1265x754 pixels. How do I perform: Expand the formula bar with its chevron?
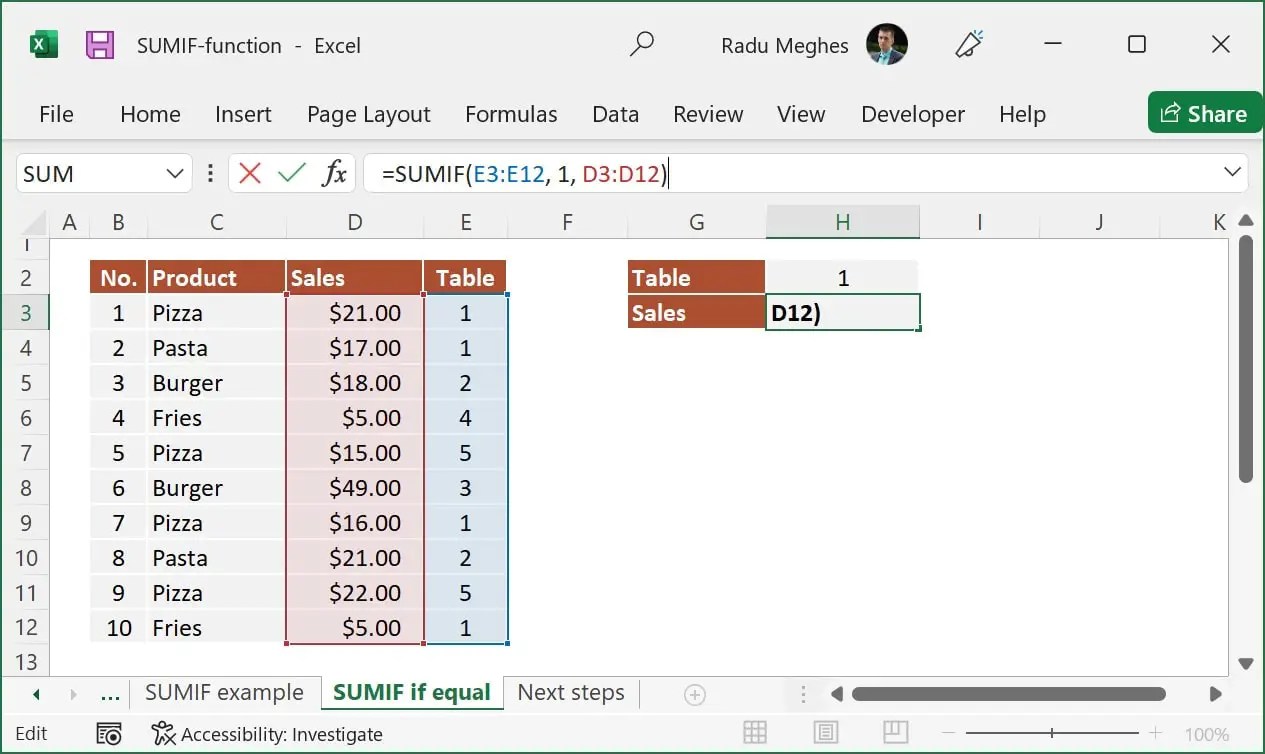point(1233,172)
